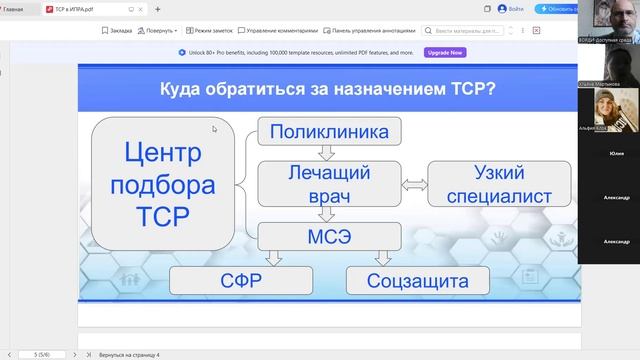
Task: Select the Юлия participant tile
Action: tap(609, 154)
